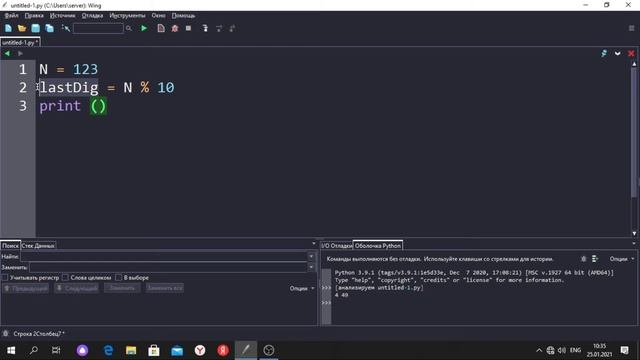The image size is (640, 360).
Task: Click the 'Предыдущий' search button
Action: coord(26,288)
